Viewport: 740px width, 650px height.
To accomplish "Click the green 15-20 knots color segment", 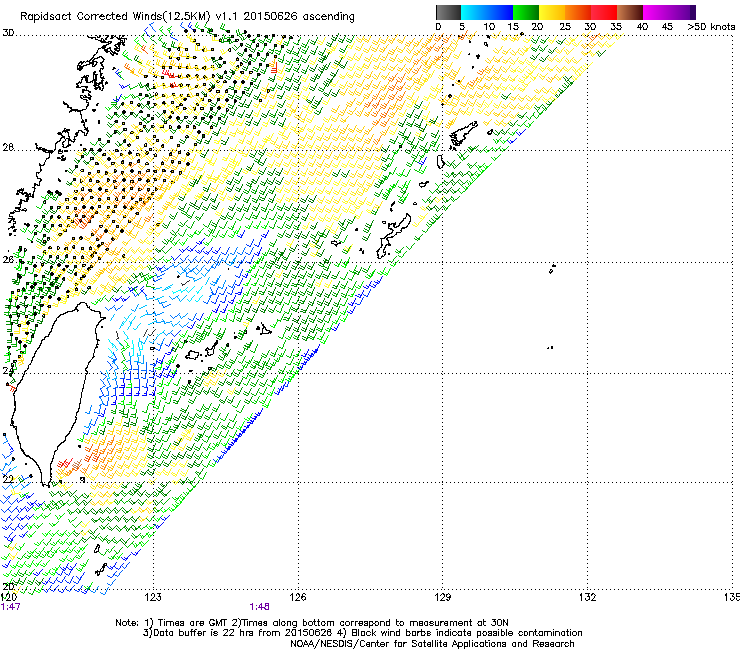I will 526,12.
